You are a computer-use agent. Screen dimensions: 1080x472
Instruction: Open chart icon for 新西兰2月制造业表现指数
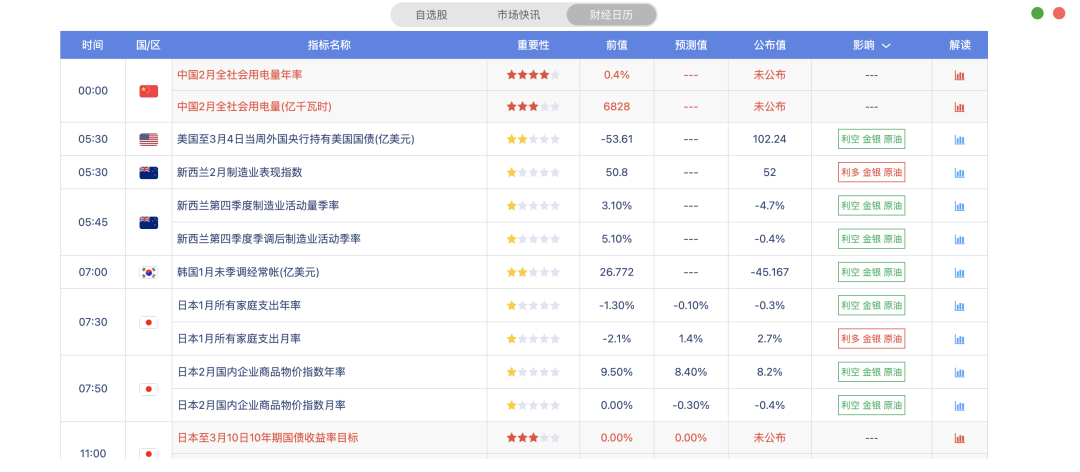point(959,172)
